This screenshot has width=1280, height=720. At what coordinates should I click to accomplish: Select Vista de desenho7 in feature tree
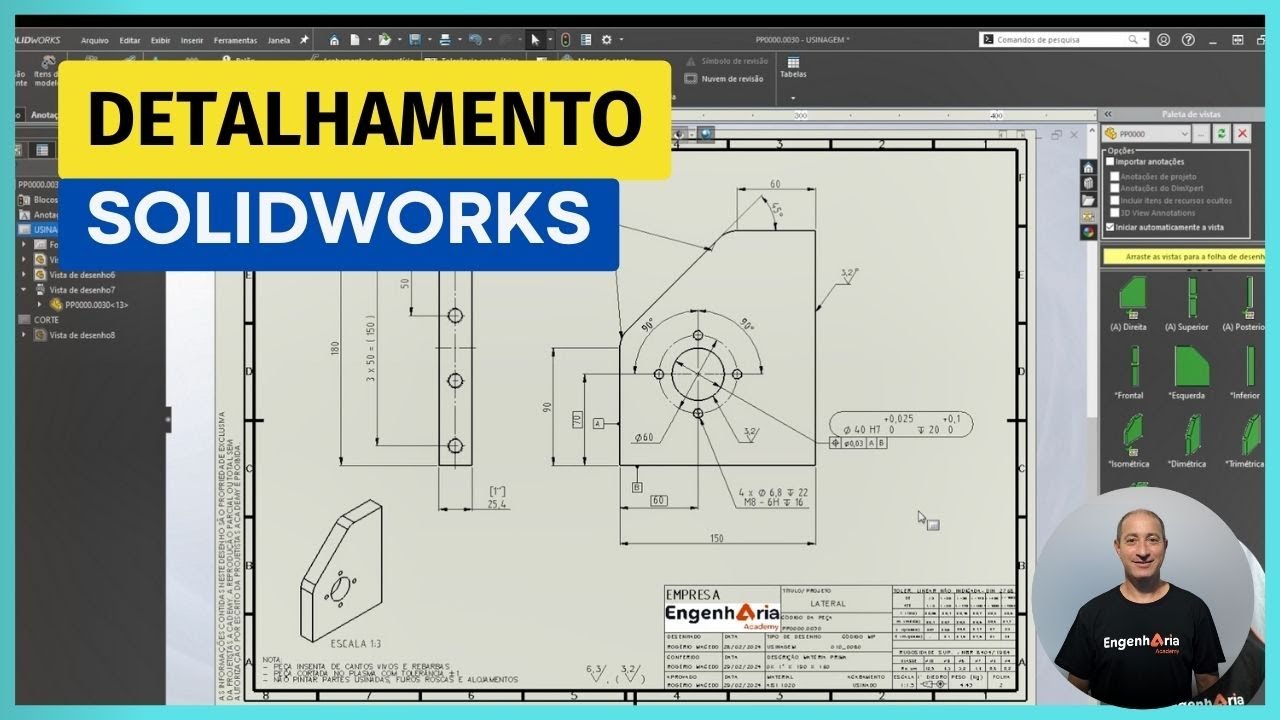(82, 289)
